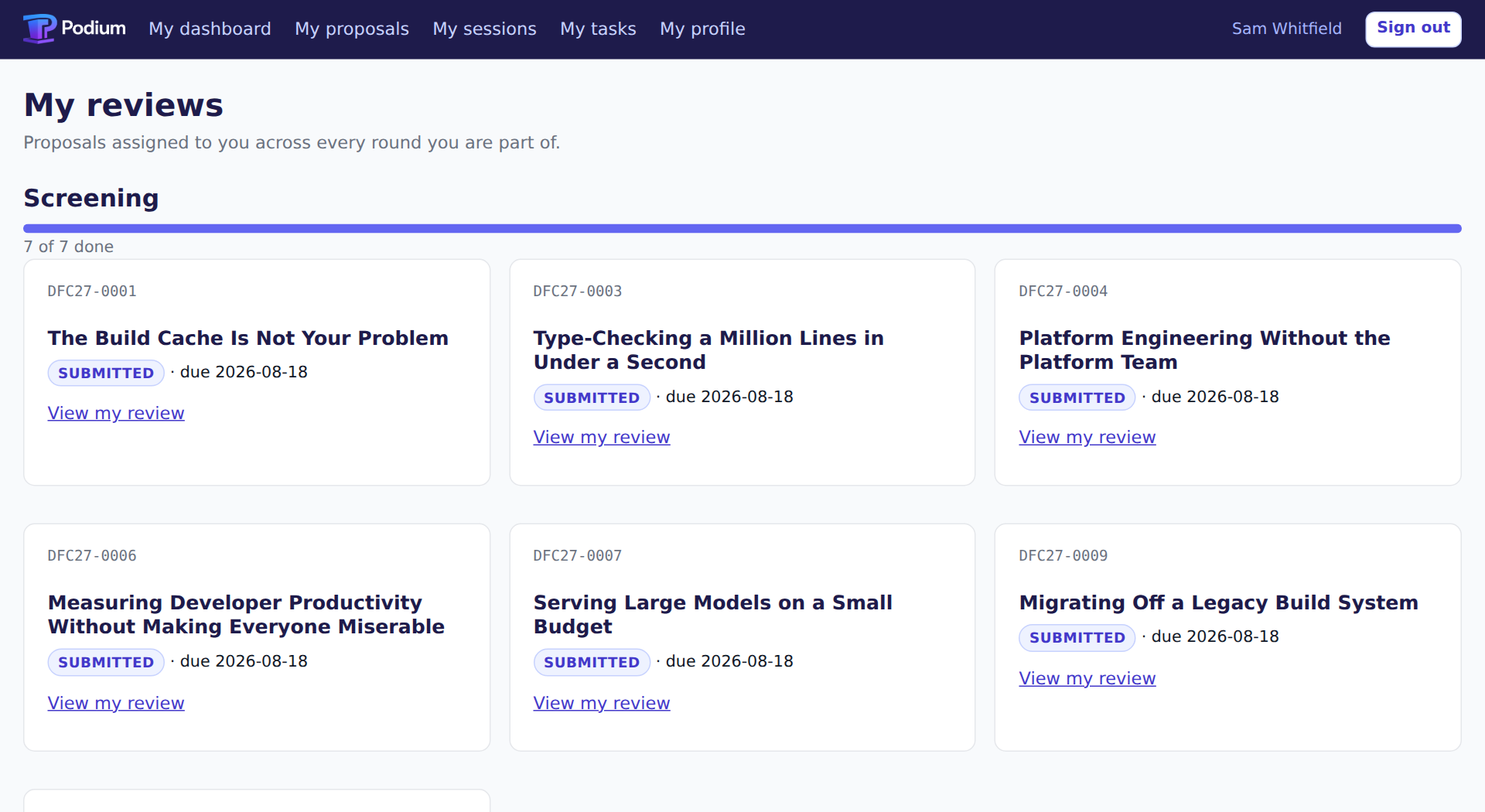Screen dimensions: 1485x812
Task: Click the proposal ID DFC27-0004
Action: (x=1063, y=292)
